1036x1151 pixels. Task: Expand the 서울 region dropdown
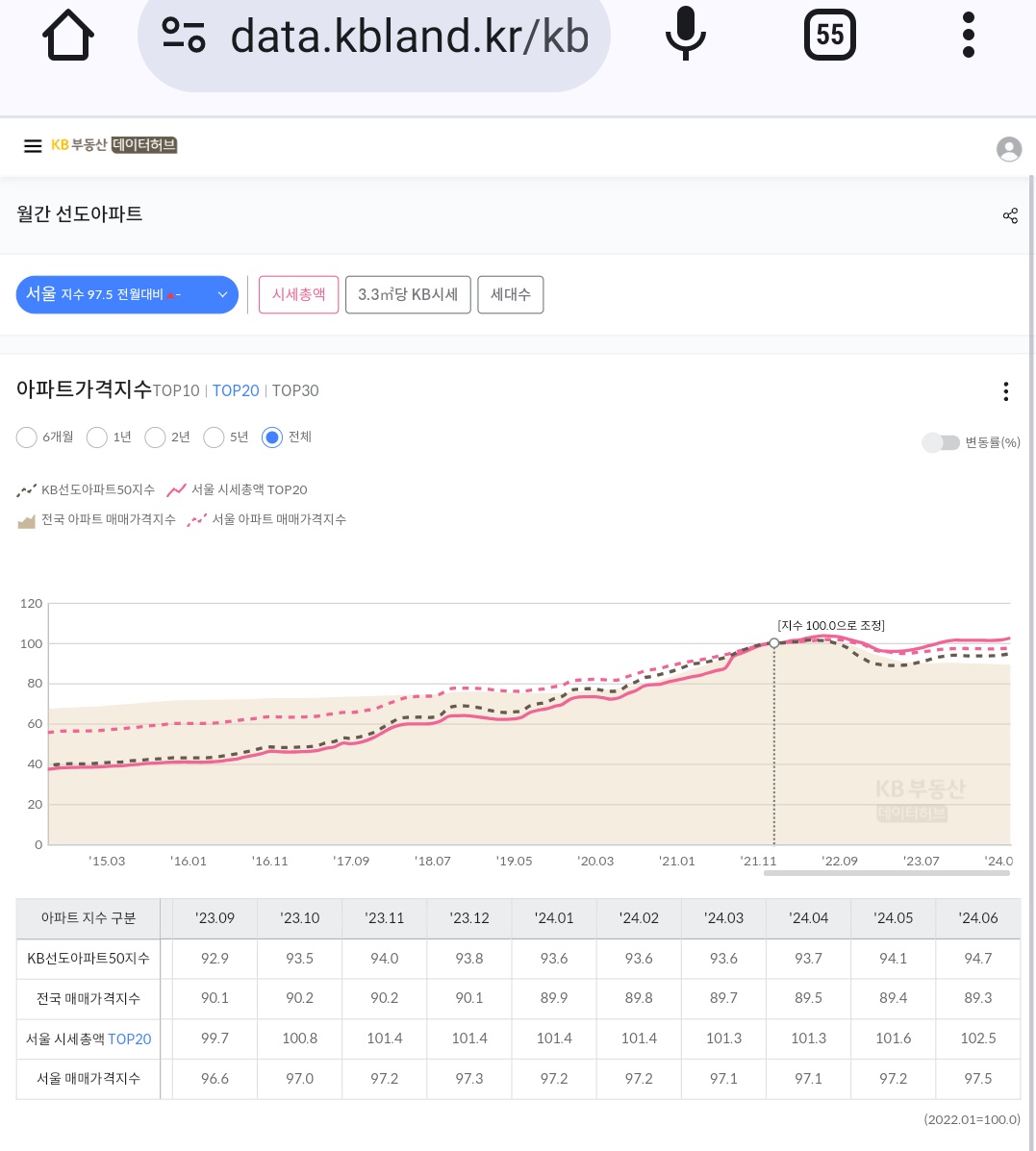point(127,294)
